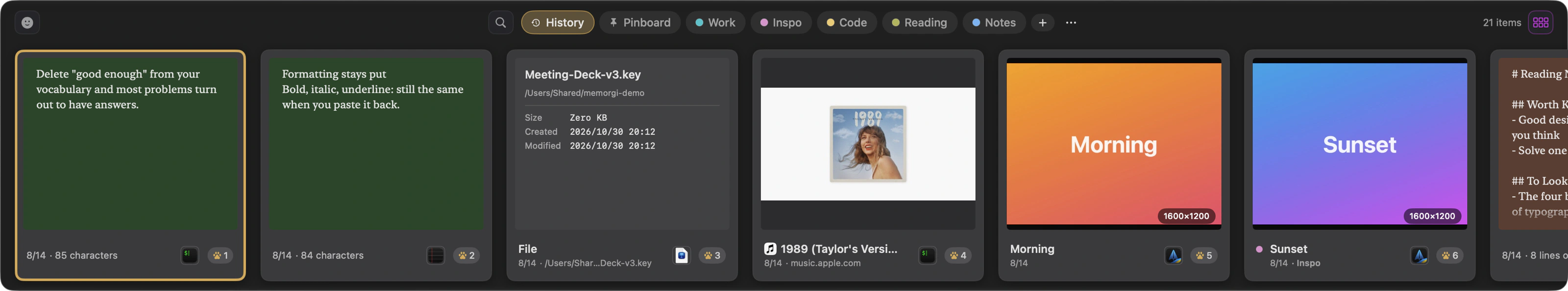Viewport: 1568px width, 291px height.
Task: Open the smiley face app menu
Action: point(27,23)
